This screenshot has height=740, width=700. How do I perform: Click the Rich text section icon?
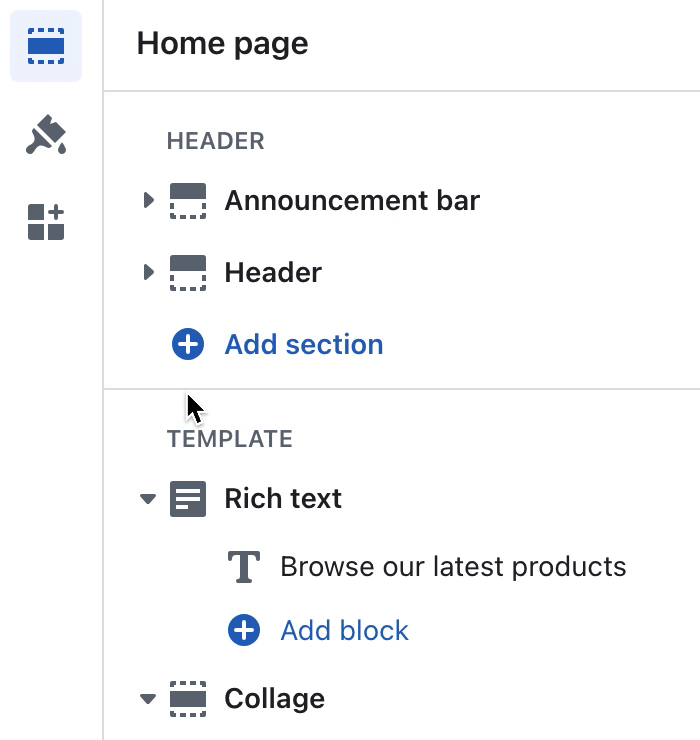pos(188,499)
